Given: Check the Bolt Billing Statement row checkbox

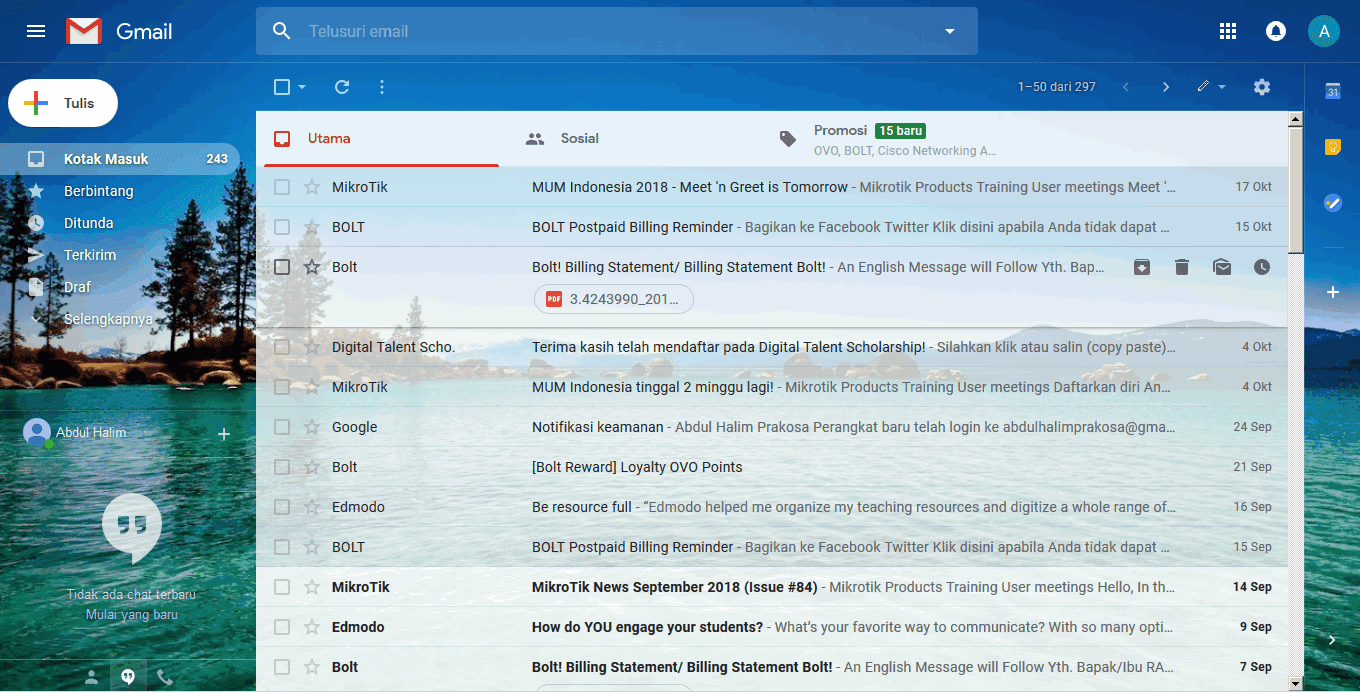Looking at the screenshot, I should (282, 267).
